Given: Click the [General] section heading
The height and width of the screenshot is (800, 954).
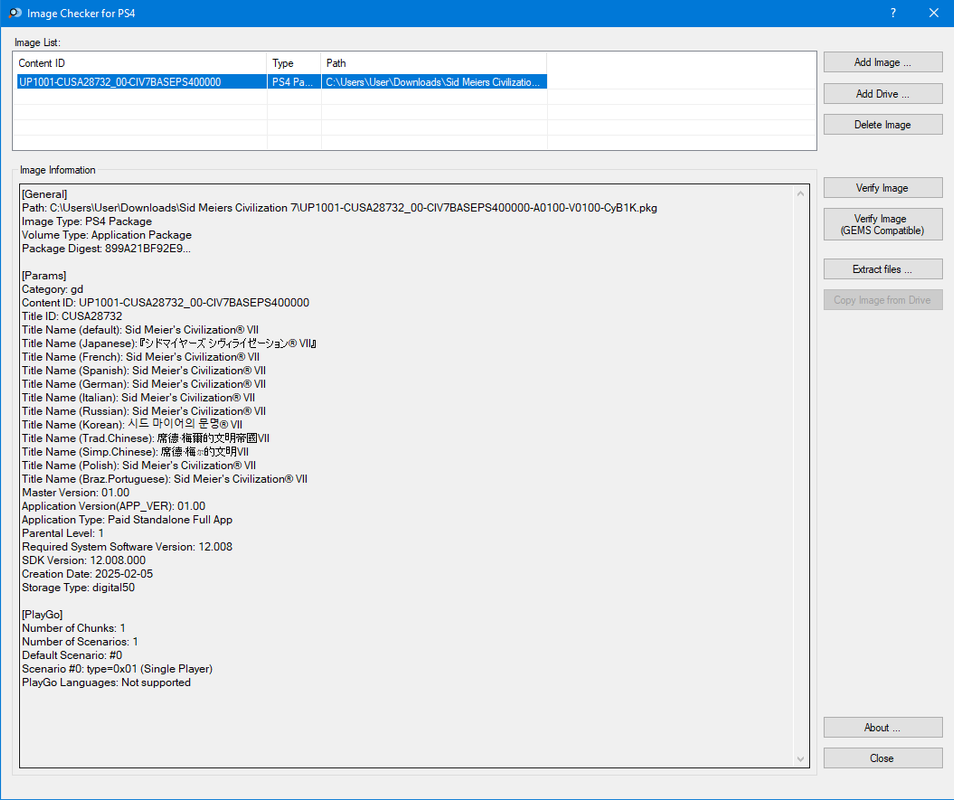Looking at the screenshot, I should pos(44,194).
